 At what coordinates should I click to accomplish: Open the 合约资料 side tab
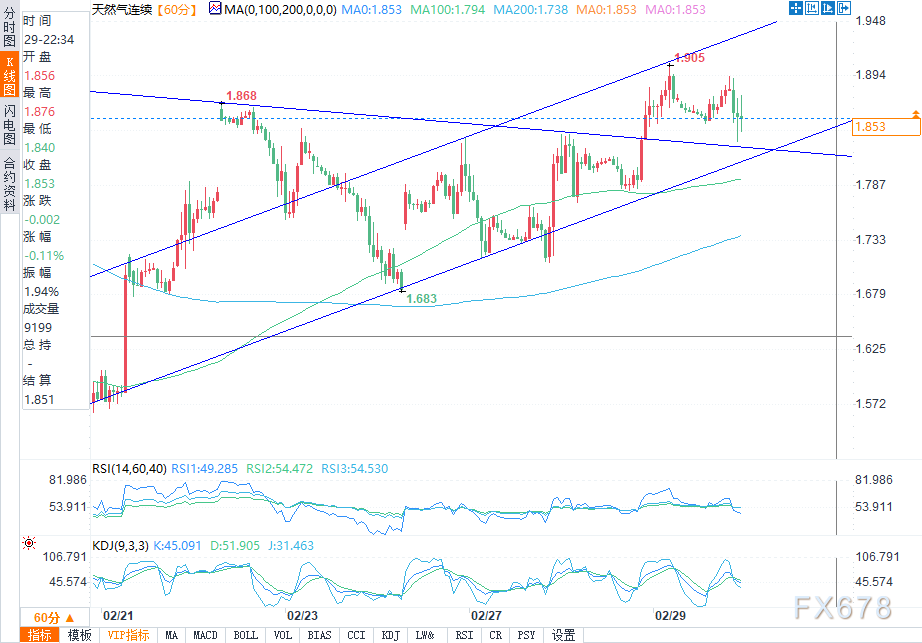[x=9, y=185]
